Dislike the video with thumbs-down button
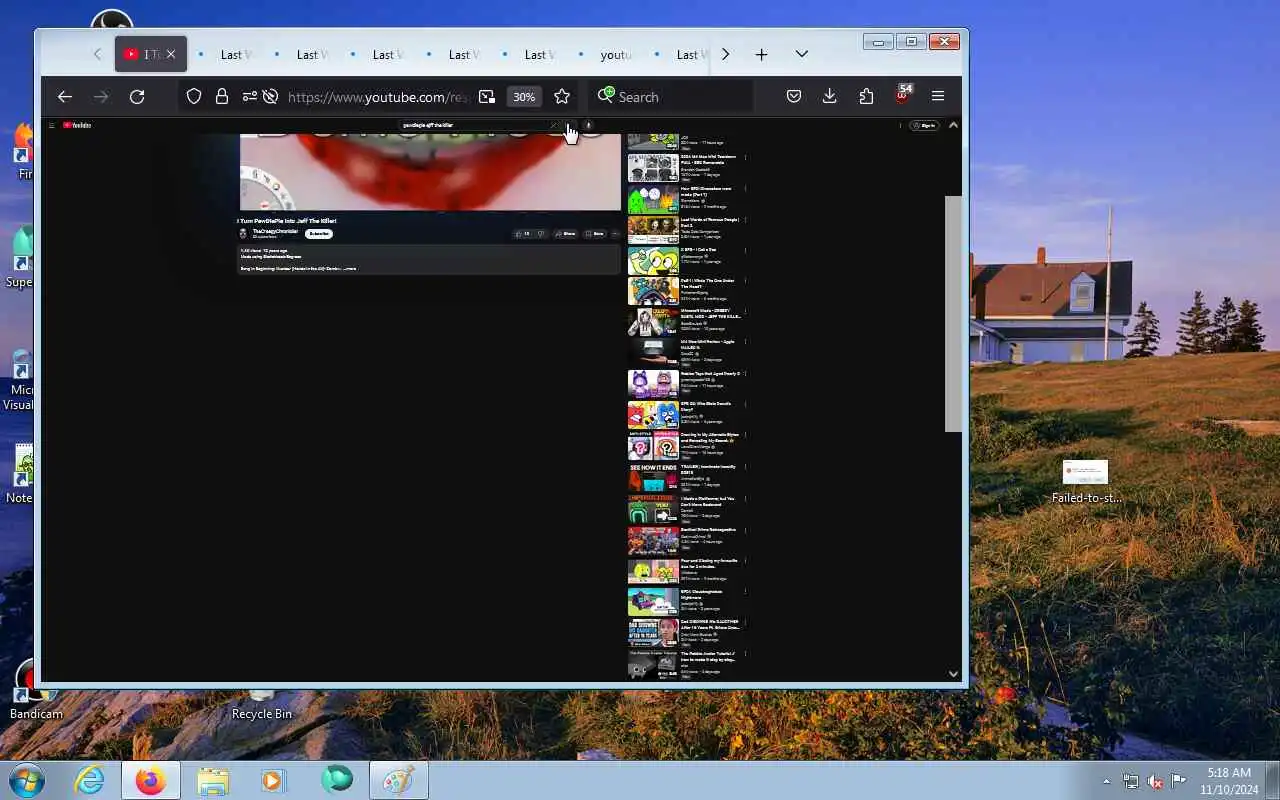The width and height of the screenshot is (1280, 800). coord(541,234)
